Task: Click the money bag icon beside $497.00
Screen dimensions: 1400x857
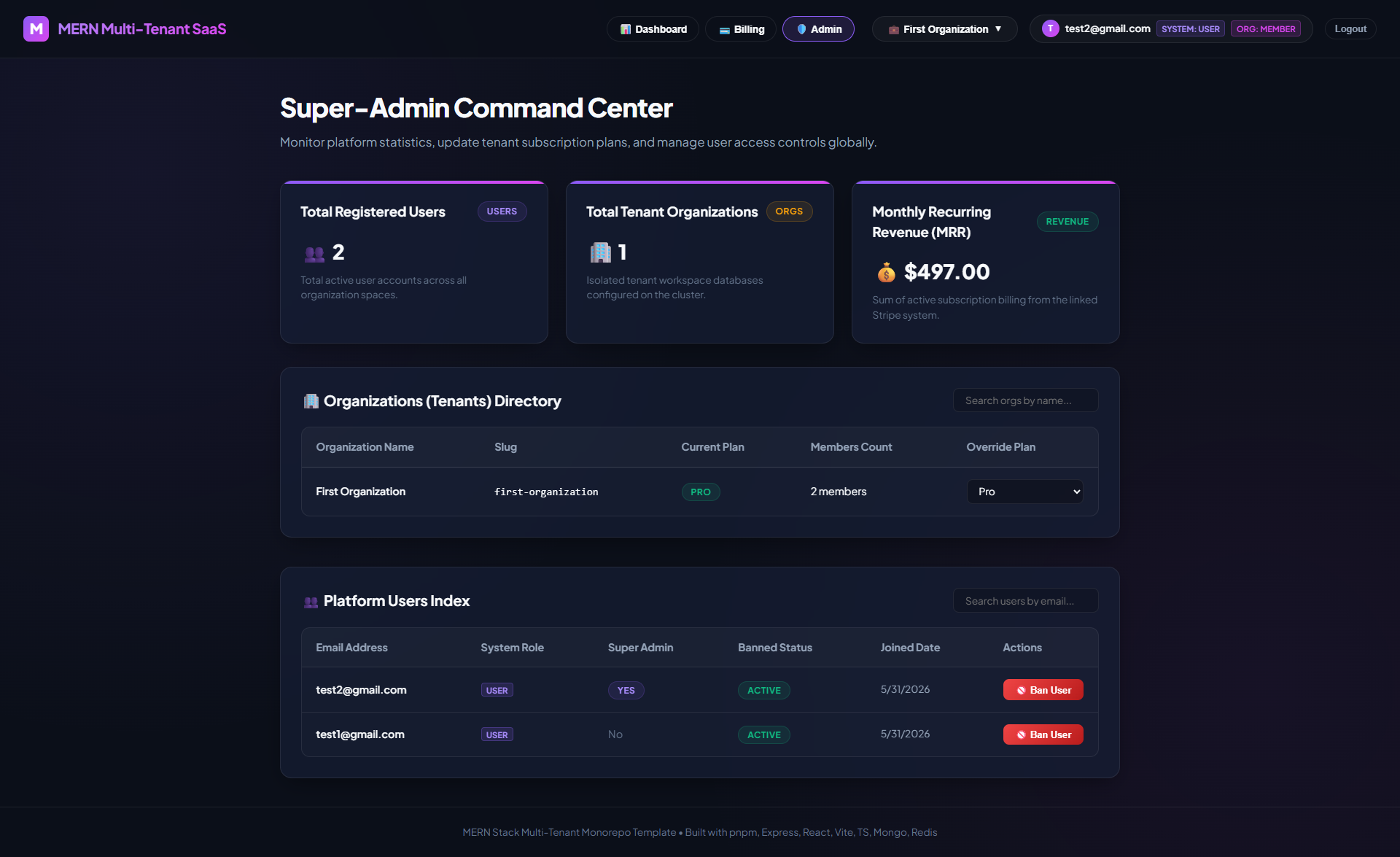Action: [886, 272]
